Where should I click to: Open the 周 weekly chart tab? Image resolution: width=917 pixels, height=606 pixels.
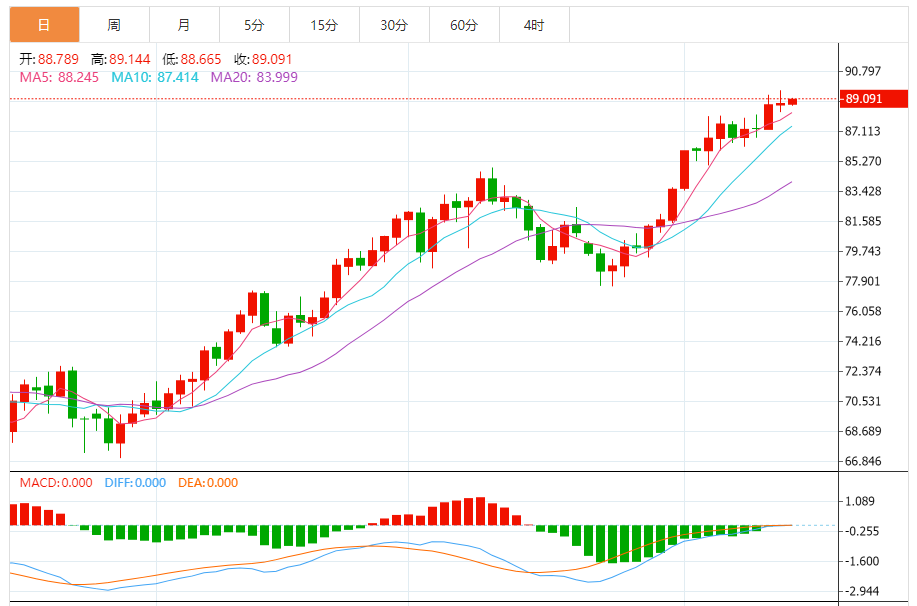[x=114, y=25]
